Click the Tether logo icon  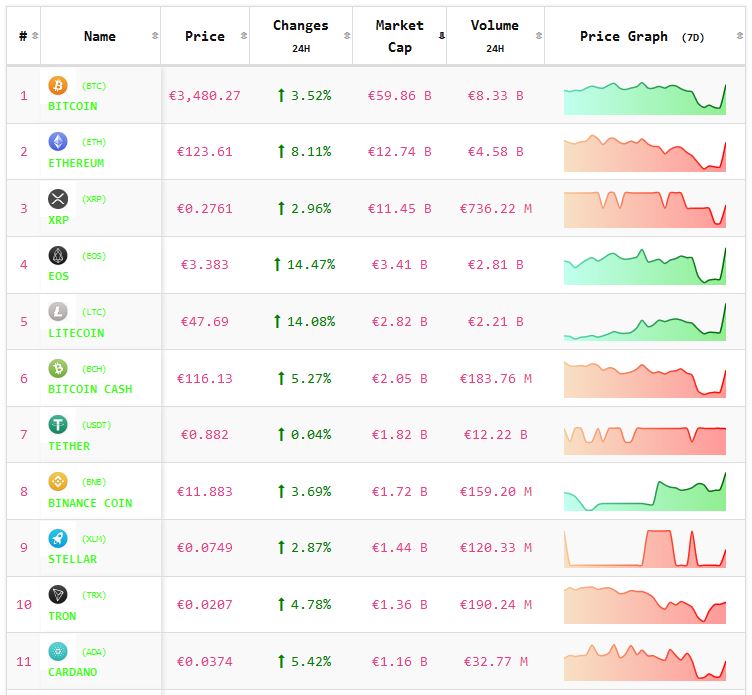click(x=58, y=425)
